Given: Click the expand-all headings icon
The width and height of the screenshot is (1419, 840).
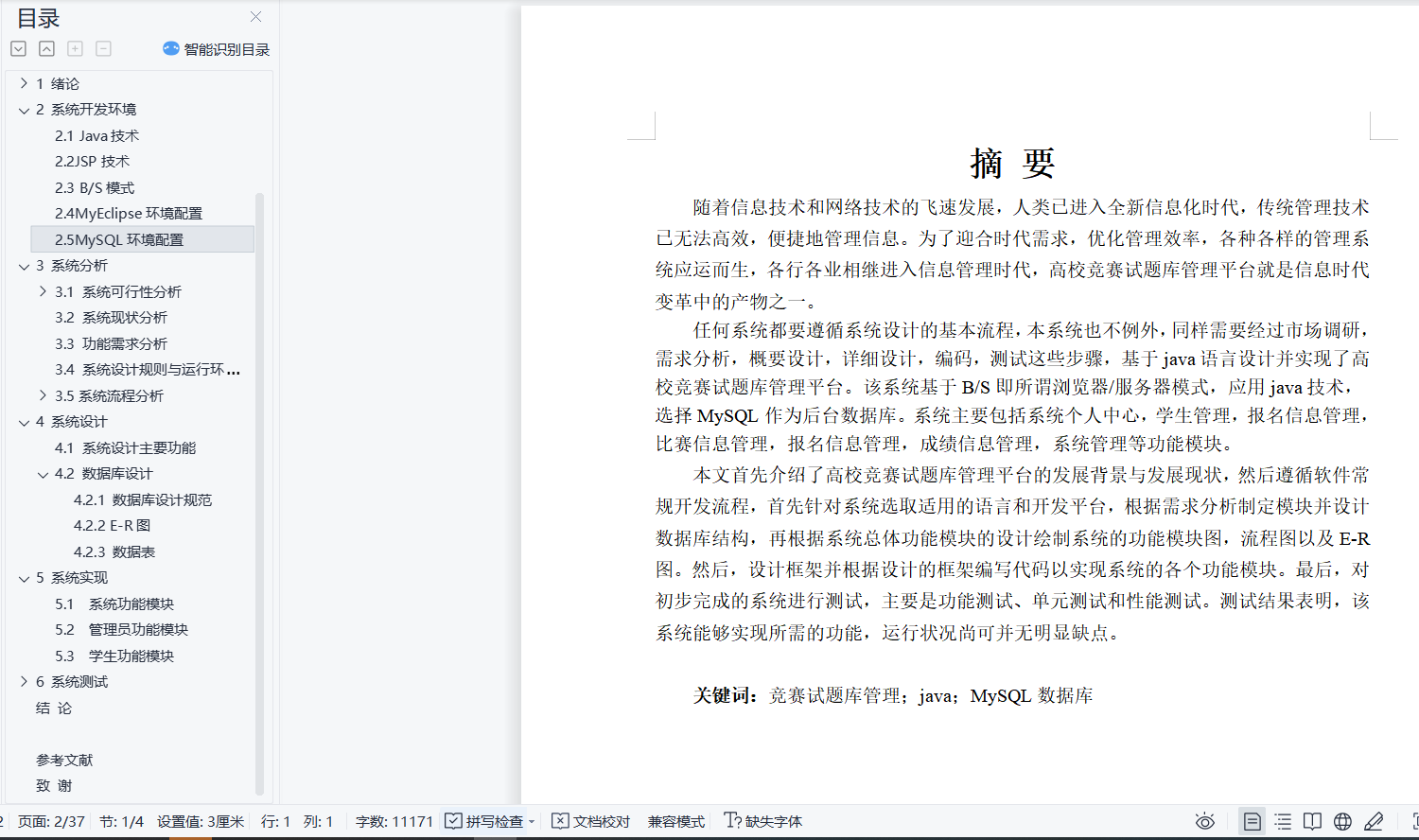Looking at the screenshot, I should (x=18, y=48).
